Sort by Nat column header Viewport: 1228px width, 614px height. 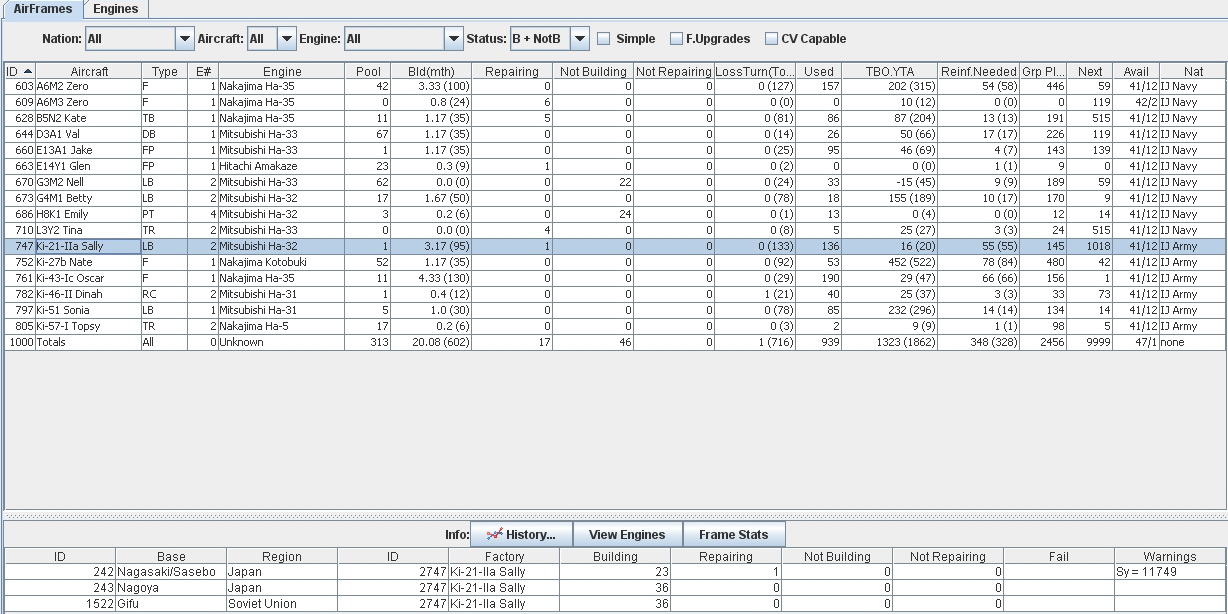click(1193, 71)
